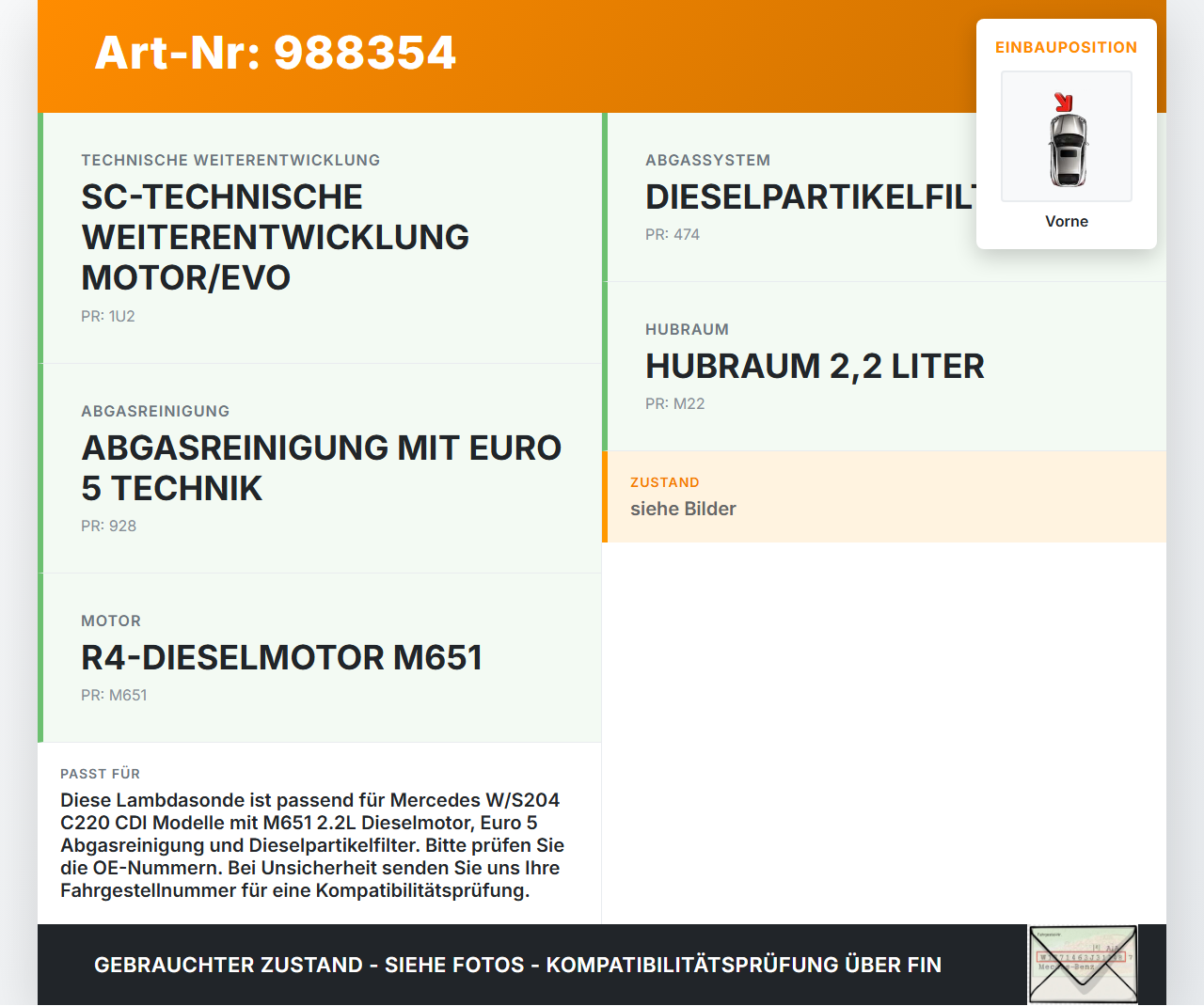The image size is (1204, 1006).
Task: Select the PR: 928 code
Action: pos(108,527)
